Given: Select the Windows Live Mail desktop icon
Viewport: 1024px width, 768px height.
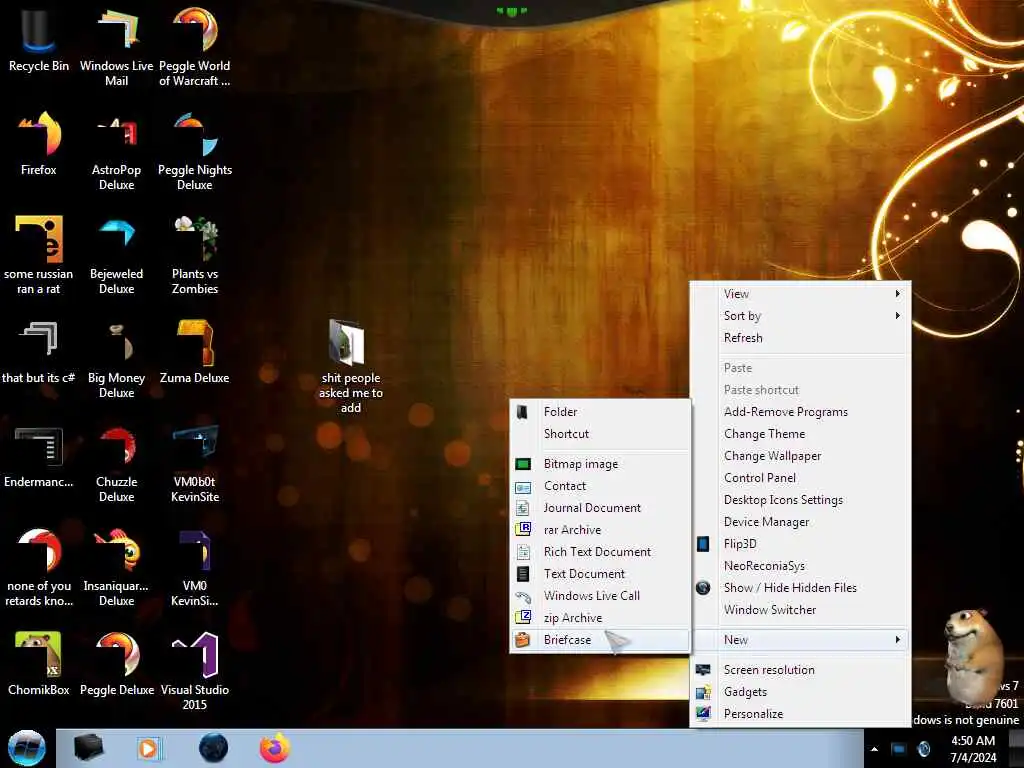Looking at the screenshot, I should pyautogui.click(x=116, y=46).
